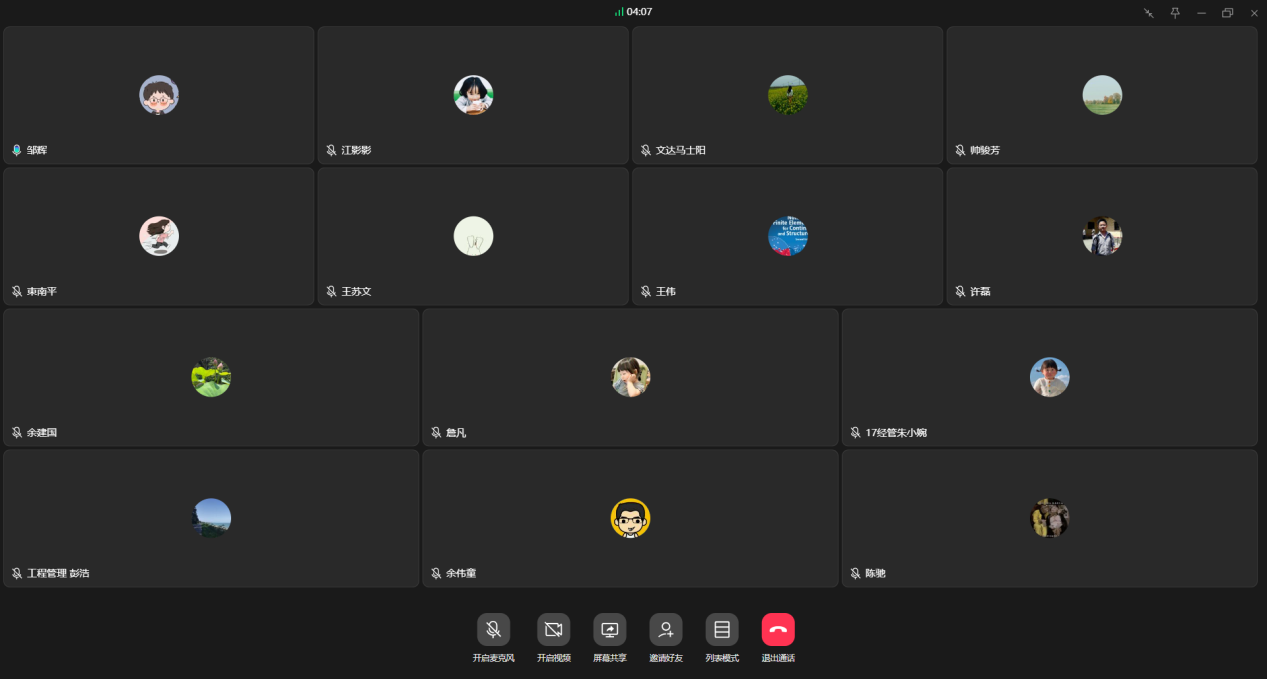1267x679 pixels.
Task: Click muted mic icon beside 余伟童
Action: 436,573
